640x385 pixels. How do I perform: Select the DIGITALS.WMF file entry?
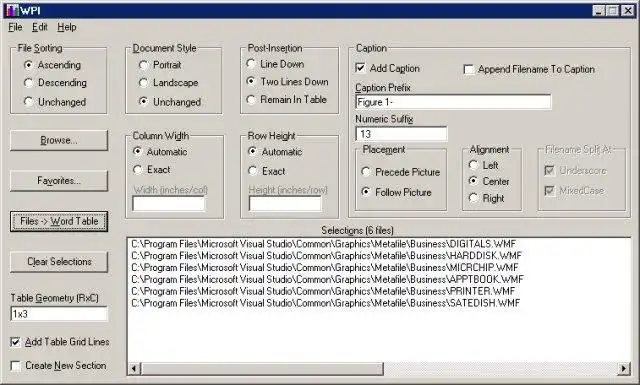coord(324,244)
